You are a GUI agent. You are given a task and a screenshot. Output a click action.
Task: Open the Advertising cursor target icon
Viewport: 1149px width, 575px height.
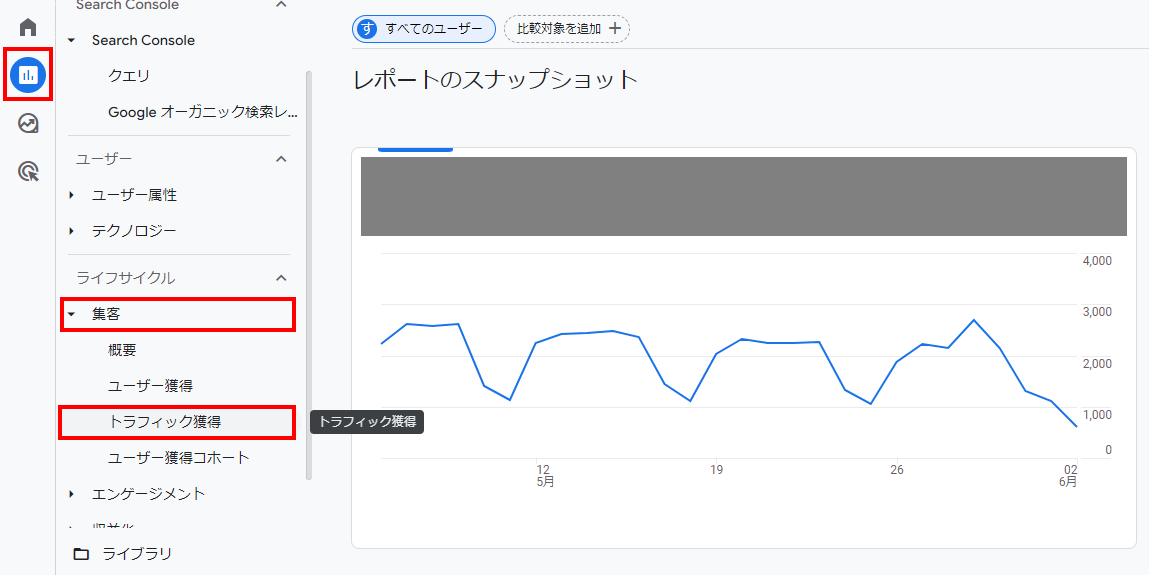[x=28, y=172]
